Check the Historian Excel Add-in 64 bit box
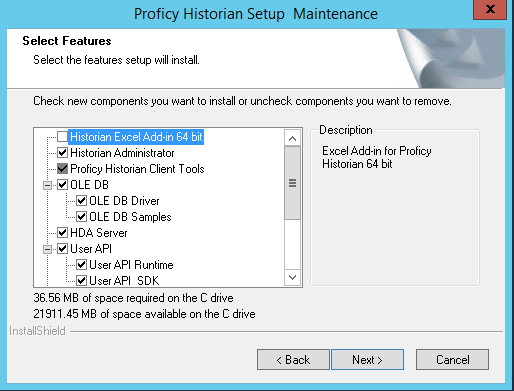This screenshot has height=391, width=514. [62, 137]
